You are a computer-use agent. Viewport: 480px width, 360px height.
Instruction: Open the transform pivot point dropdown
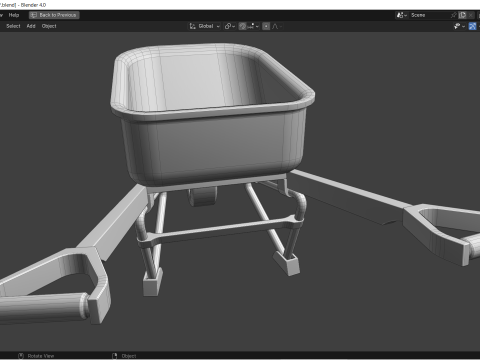(230, 26)
